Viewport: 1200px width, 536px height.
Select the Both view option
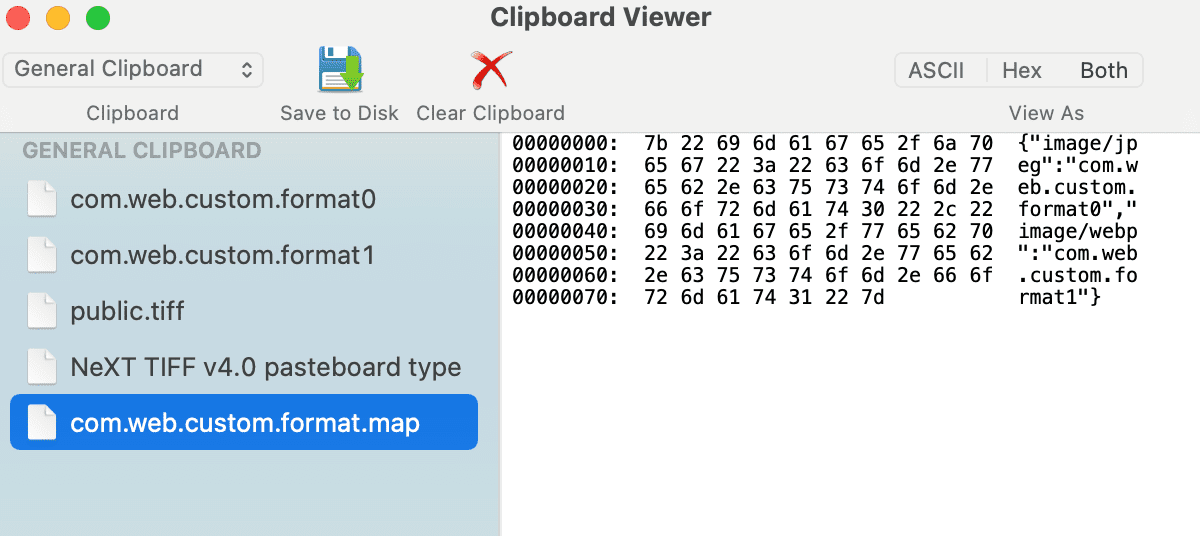(1103, 71)
